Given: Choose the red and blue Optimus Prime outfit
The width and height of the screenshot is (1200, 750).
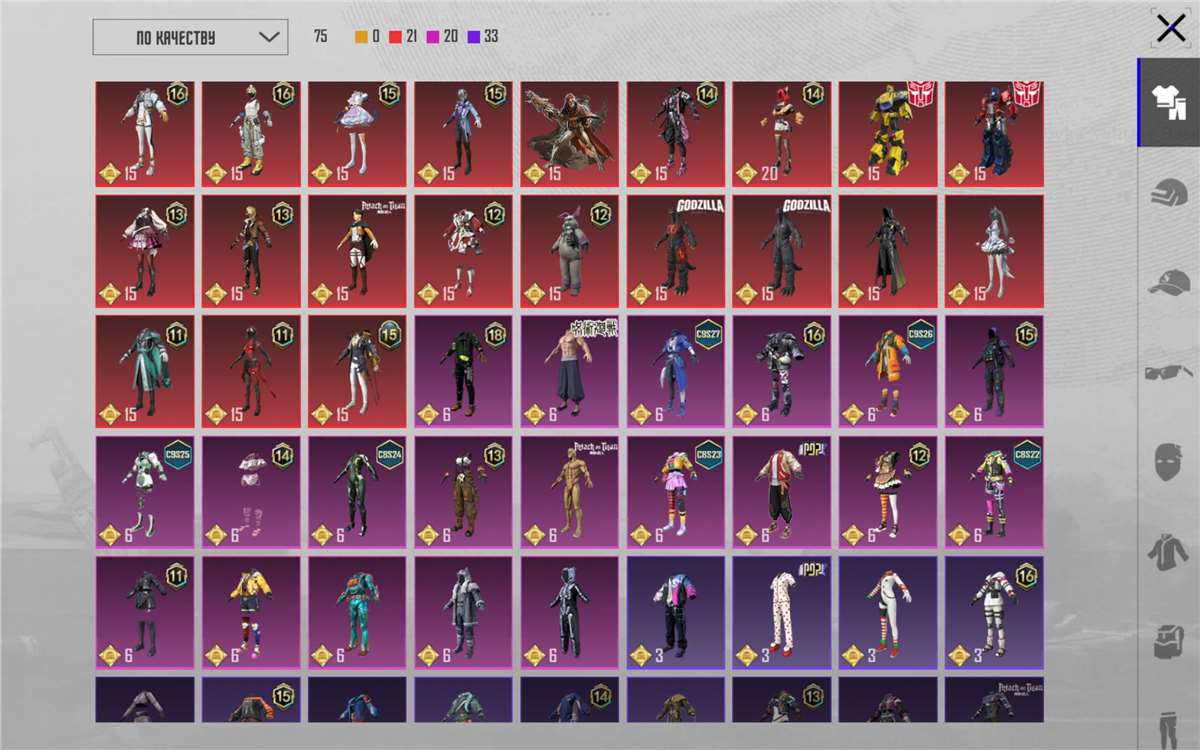Looking at the screenshot, I should click(x=993, y=134).
